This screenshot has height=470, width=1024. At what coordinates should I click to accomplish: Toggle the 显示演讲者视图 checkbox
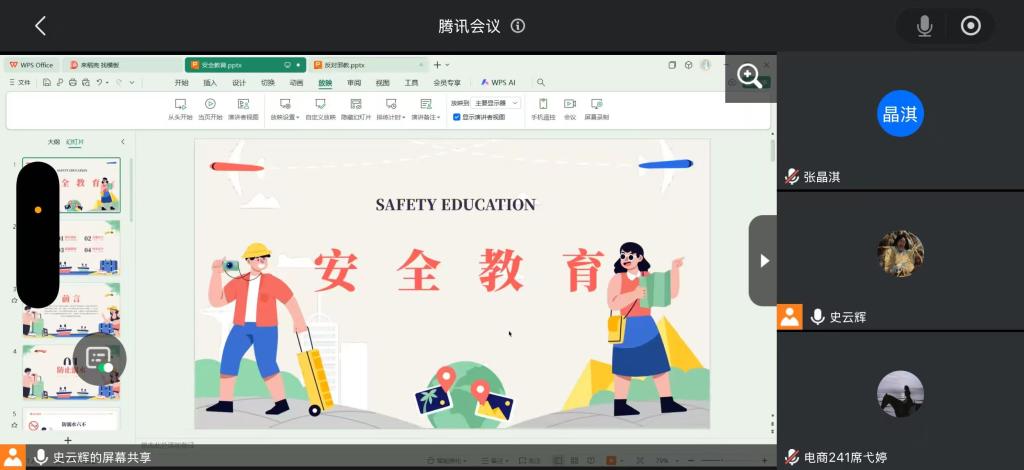(x=457, y=117)
